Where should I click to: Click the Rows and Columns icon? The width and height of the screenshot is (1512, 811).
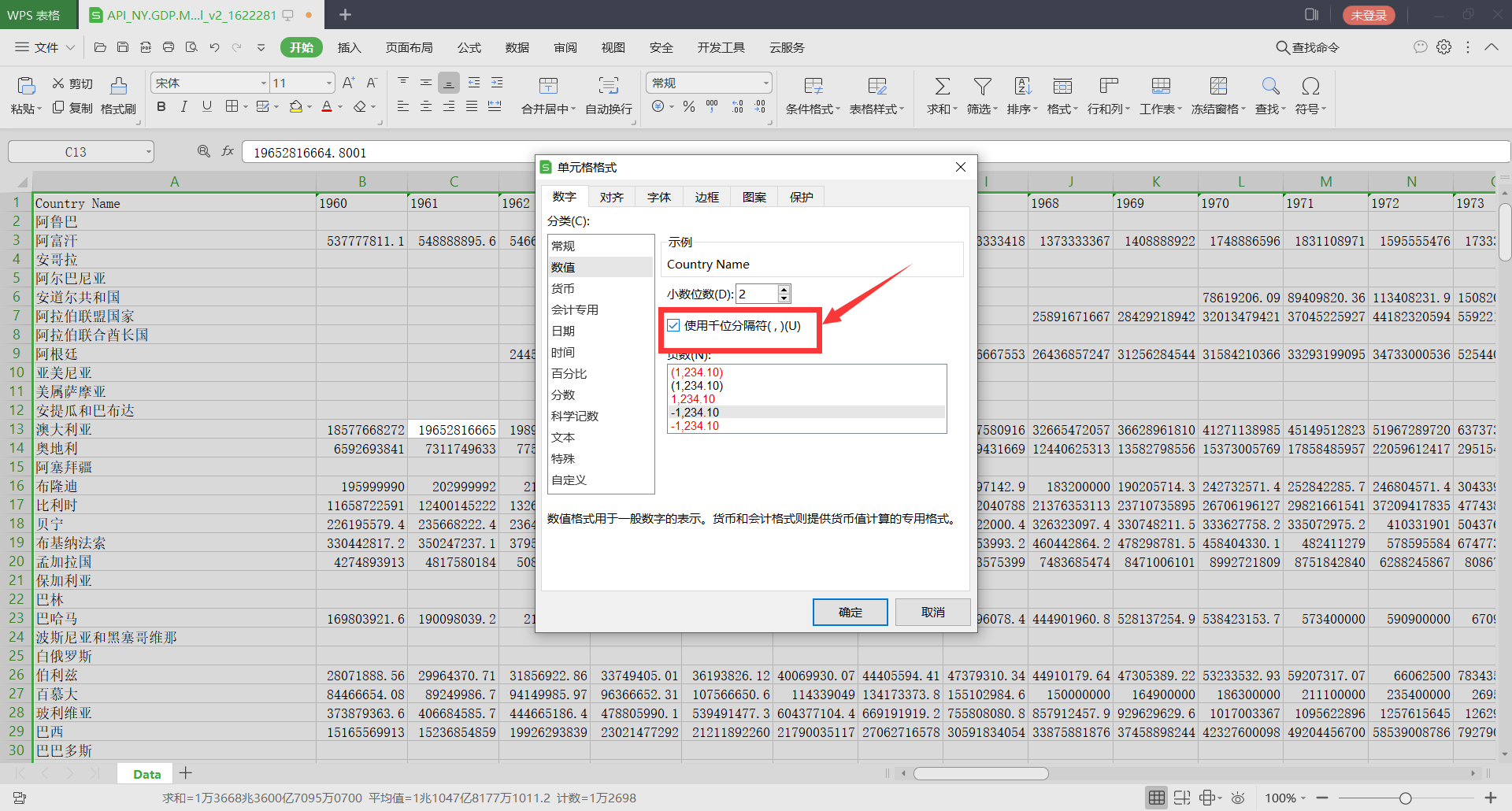[1109, 86]
